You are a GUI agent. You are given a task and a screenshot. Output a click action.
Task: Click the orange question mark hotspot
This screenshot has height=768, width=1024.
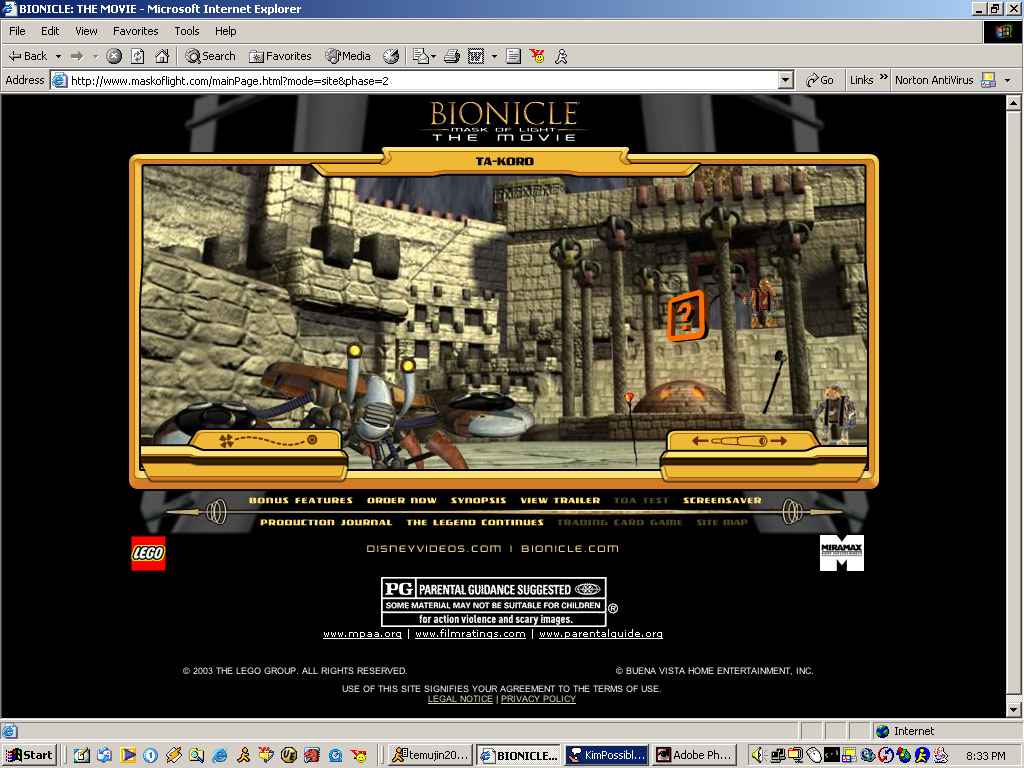[x=686, y=315]
